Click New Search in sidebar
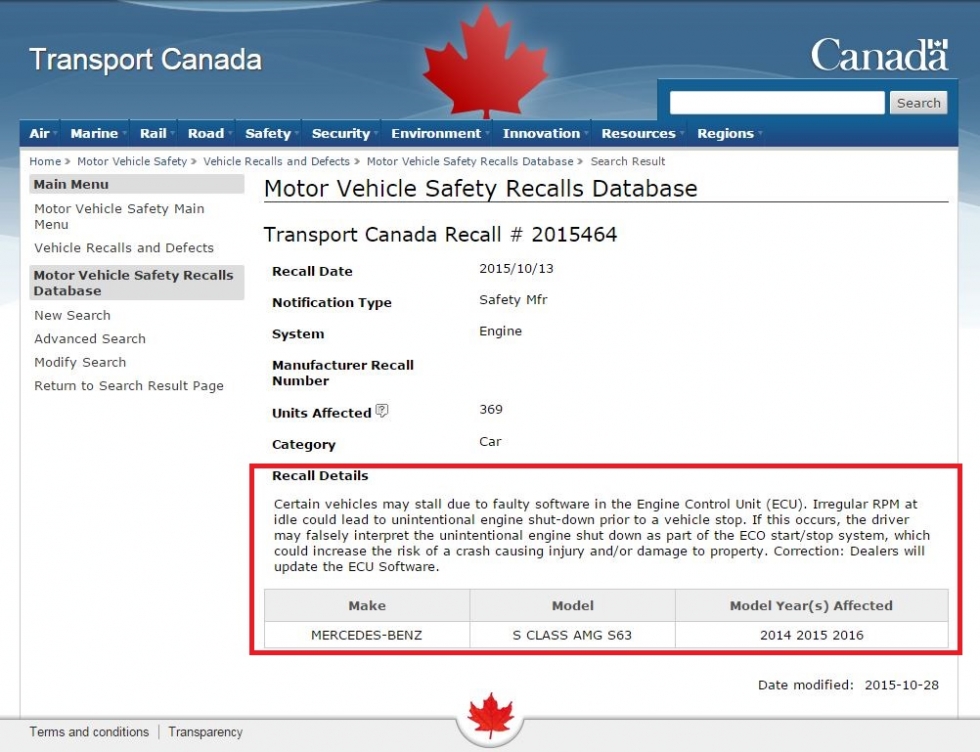Image resolution: width=980 pixels, height=752 pixels. (x=72, y=315)
